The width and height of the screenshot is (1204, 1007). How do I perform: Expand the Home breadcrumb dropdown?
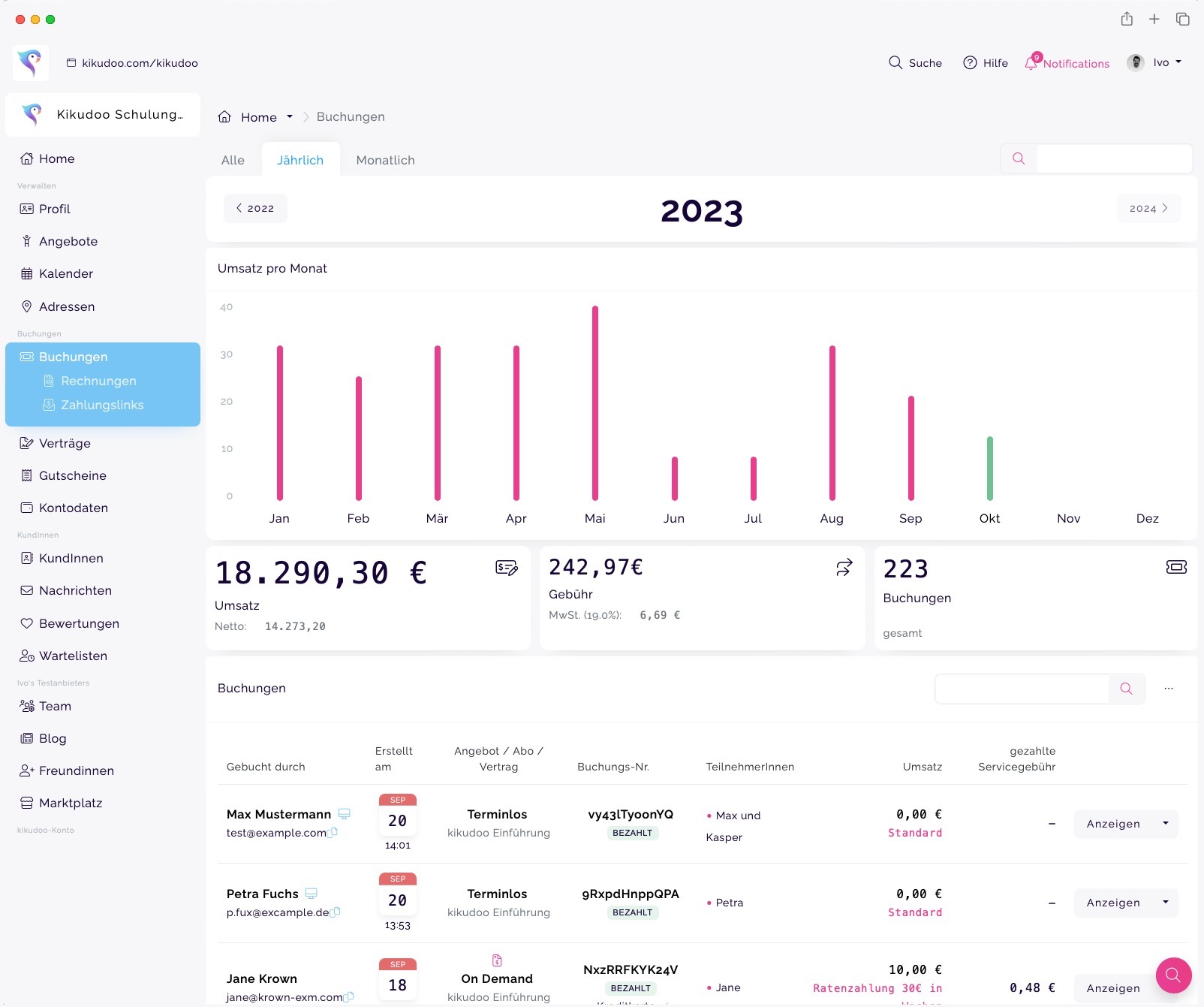pos(290,117)
